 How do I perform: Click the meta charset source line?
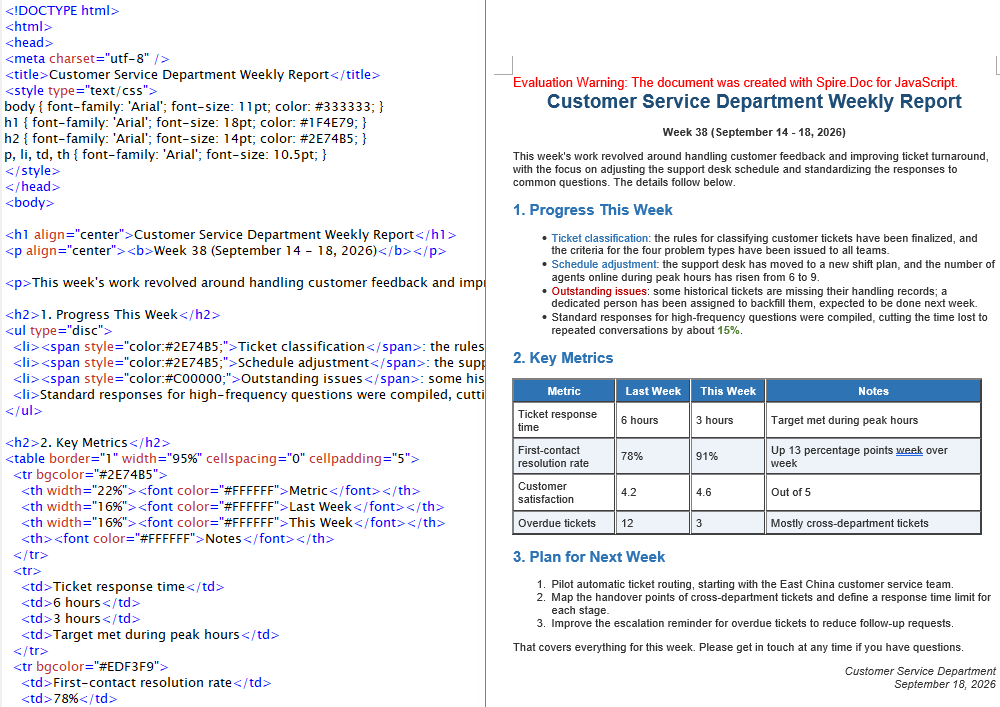point(87,59)
